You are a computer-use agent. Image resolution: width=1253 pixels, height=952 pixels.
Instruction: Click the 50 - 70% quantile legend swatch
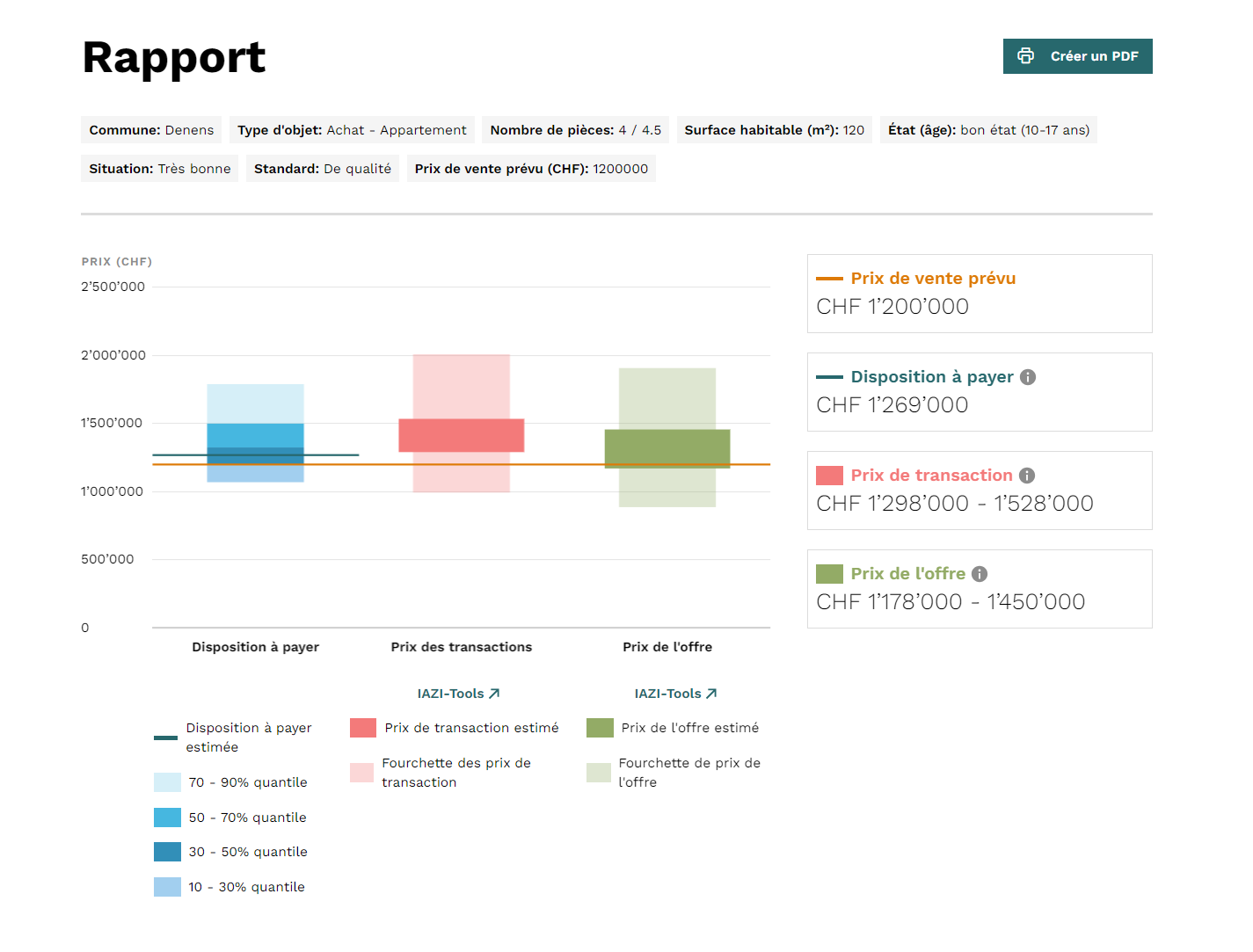167,818
